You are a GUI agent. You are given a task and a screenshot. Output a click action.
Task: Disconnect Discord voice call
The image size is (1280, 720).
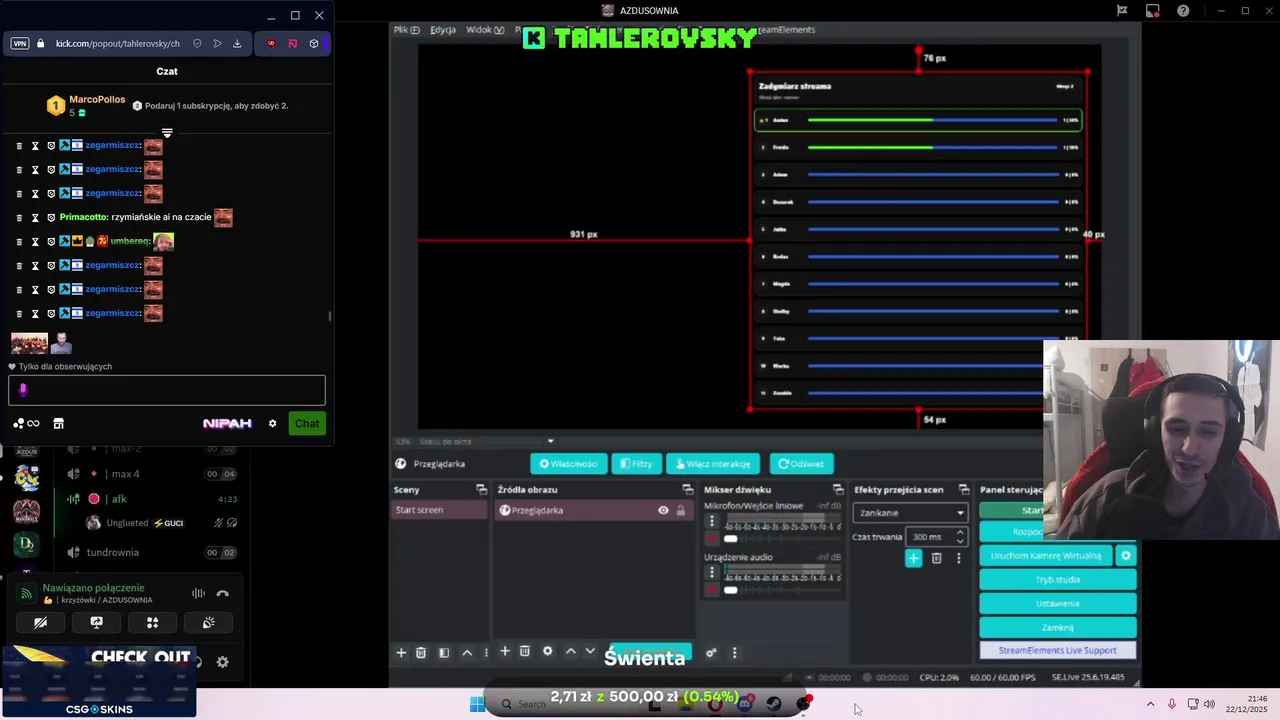pyautogui.click(x=222, y=594)
